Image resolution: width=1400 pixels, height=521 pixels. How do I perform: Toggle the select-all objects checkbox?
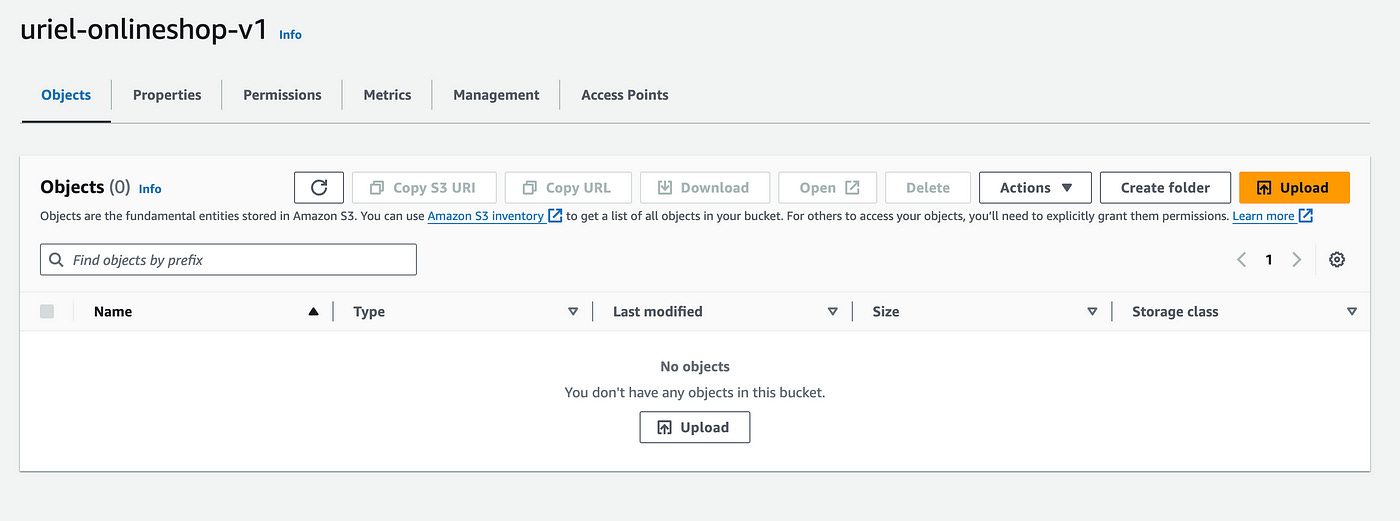[x=47, y=312]
